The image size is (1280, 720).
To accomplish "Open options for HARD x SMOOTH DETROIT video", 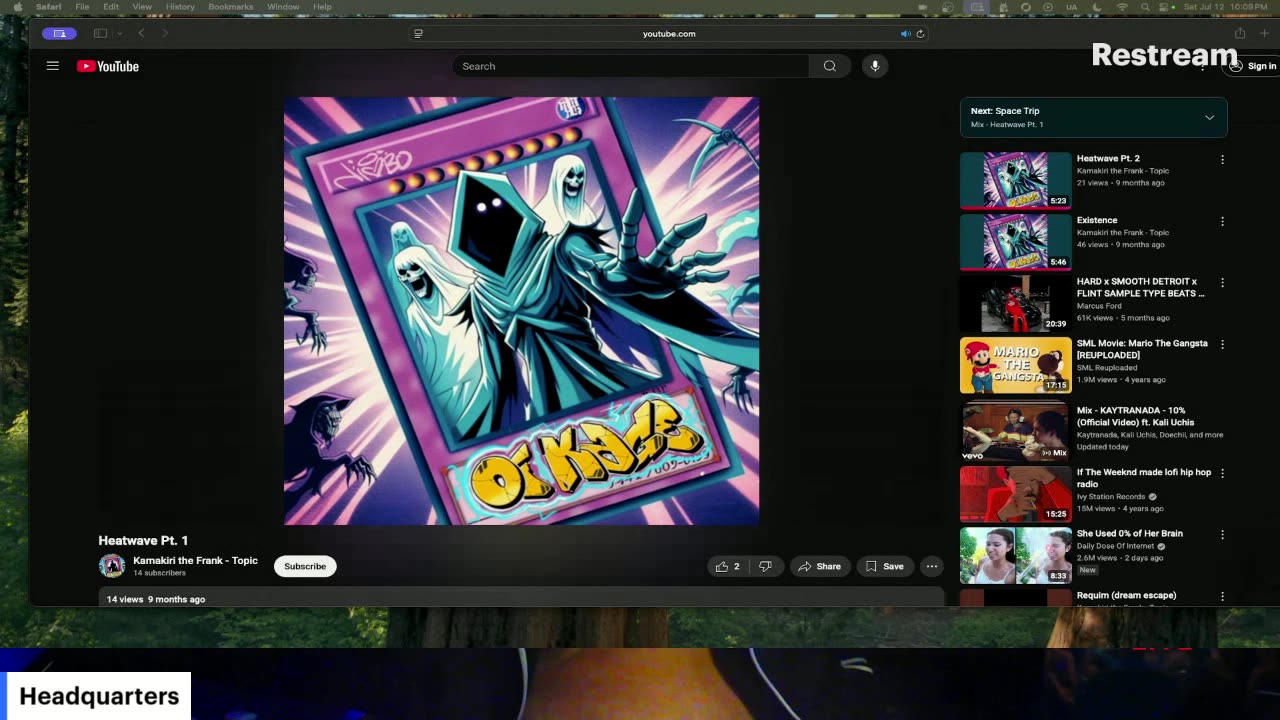I will coord(1222,283).
